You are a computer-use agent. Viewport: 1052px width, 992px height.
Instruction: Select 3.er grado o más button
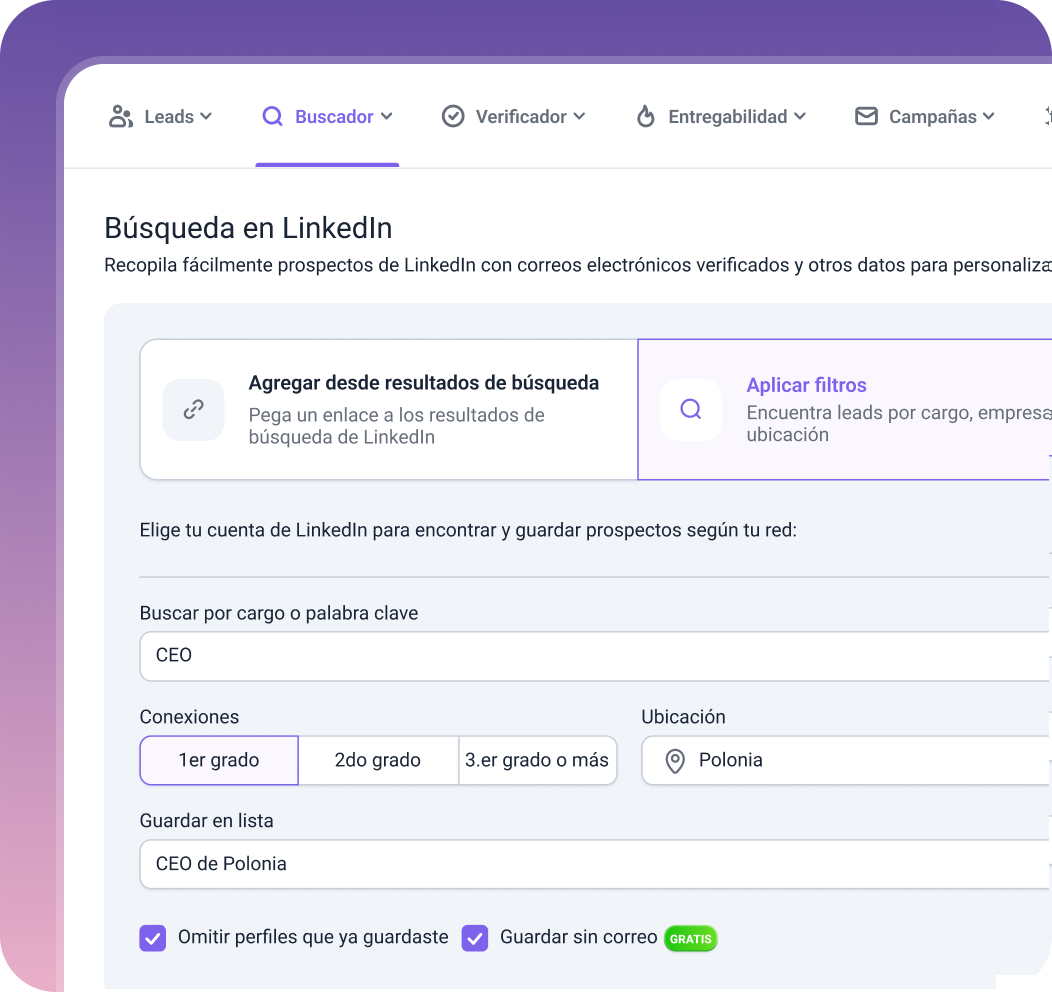[x=537, y=760]
